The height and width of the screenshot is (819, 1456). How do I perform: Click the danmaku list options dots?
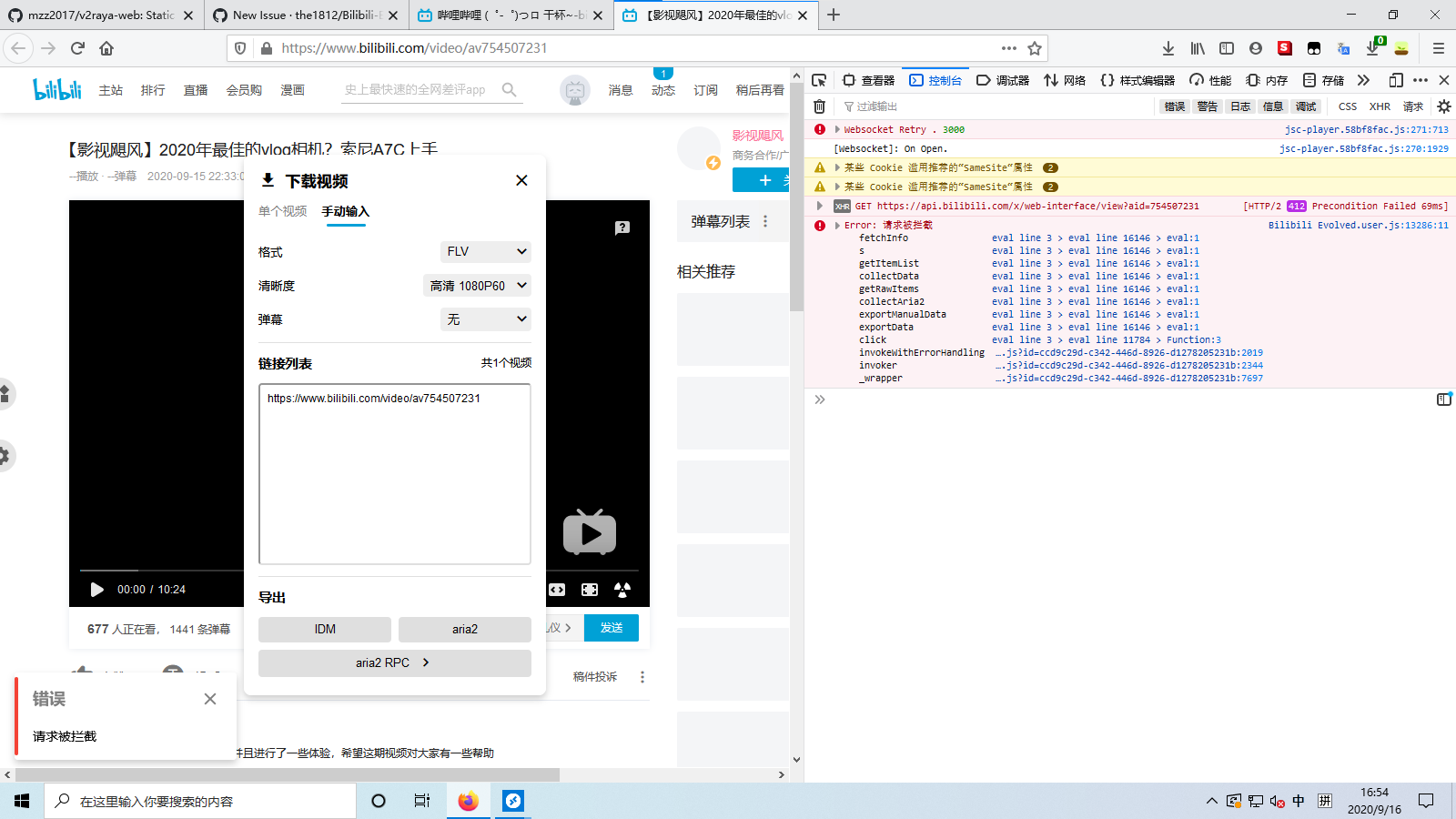click(765, 221)
